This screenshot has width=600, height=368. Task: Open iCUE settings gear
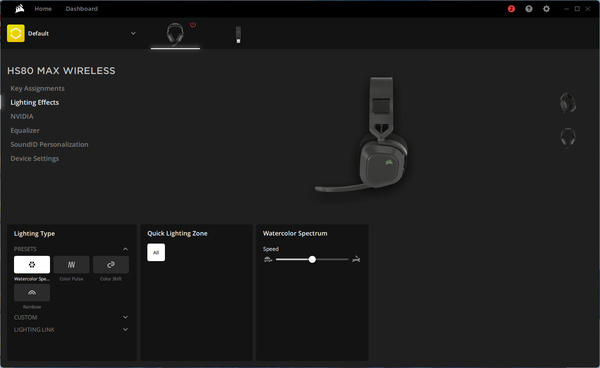click(546, 9)
